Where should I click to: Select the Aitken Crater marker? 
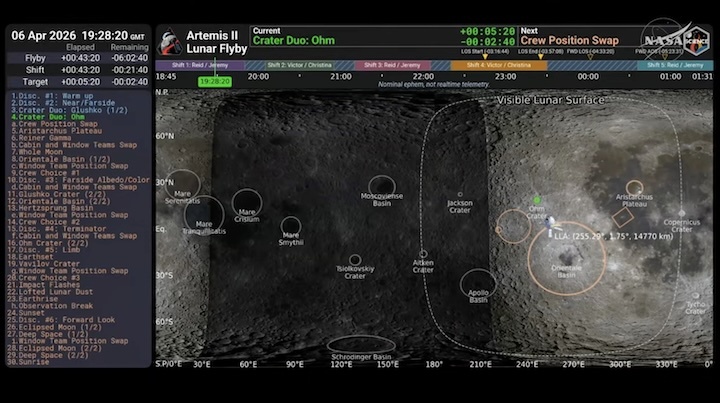[x=423, y=254]
